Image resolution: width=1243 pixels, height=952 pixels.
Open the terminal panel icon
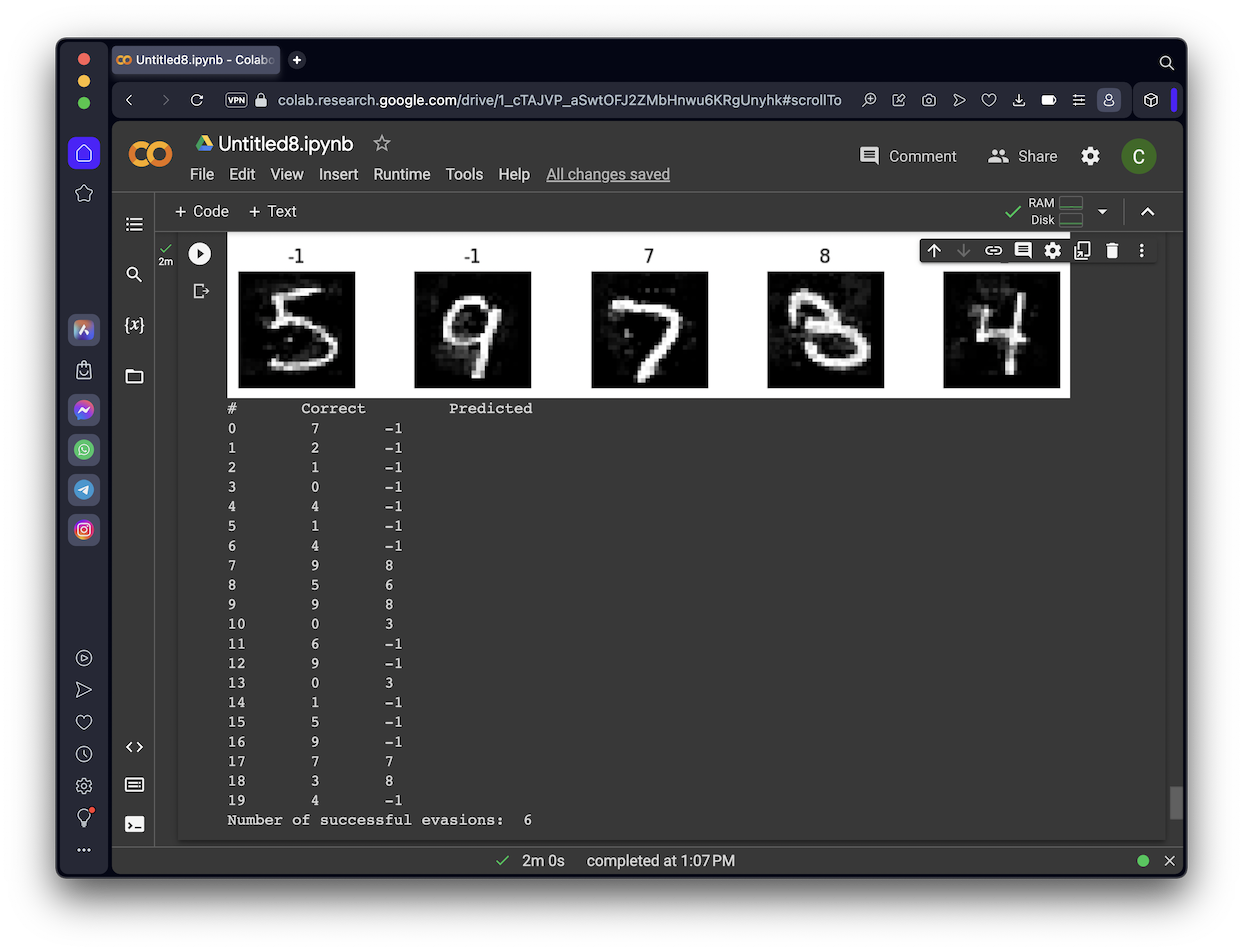134,824
